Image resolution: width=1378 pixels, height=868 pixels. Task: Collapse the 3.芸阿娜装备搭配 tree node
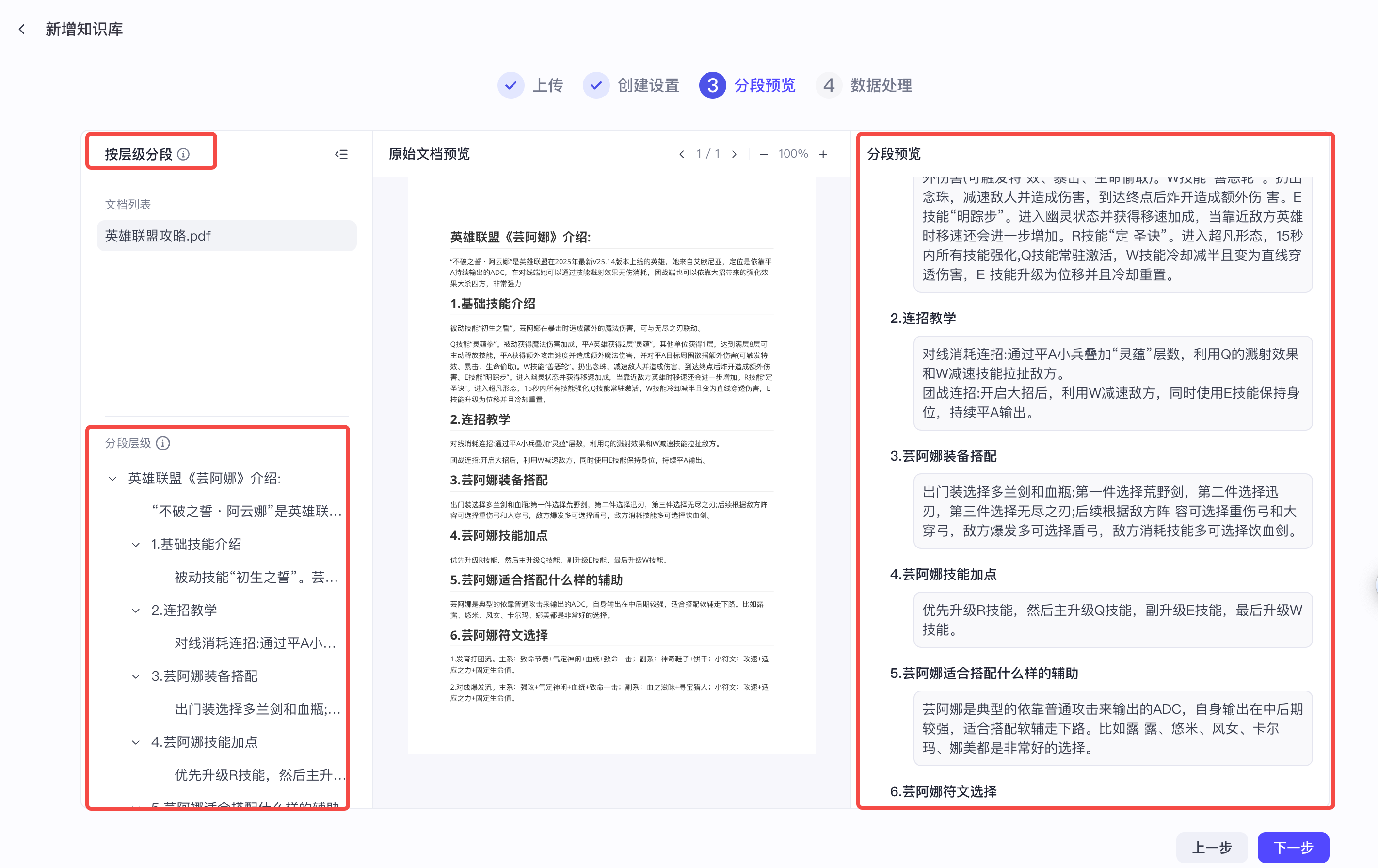tap(136, 676)
